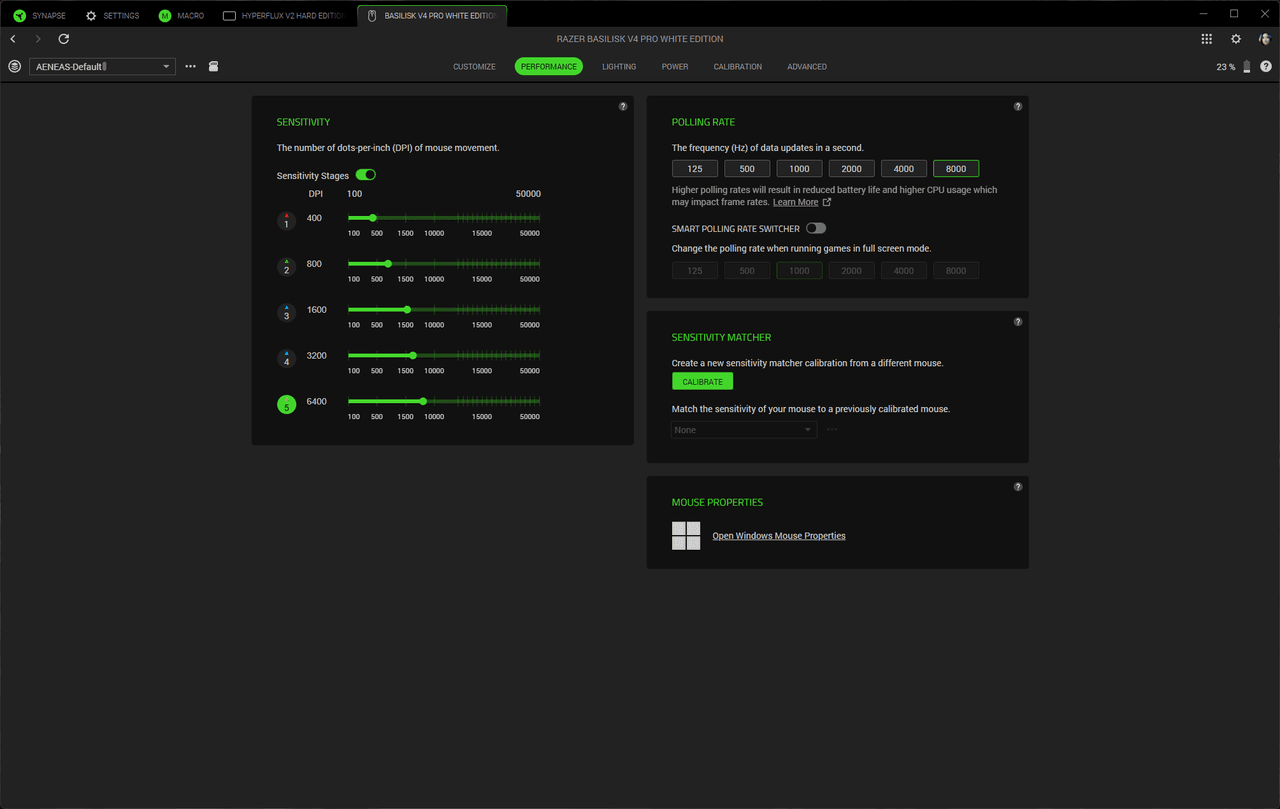
Task: Select sensitivity stage 1 badge
Action: [287, 221]
